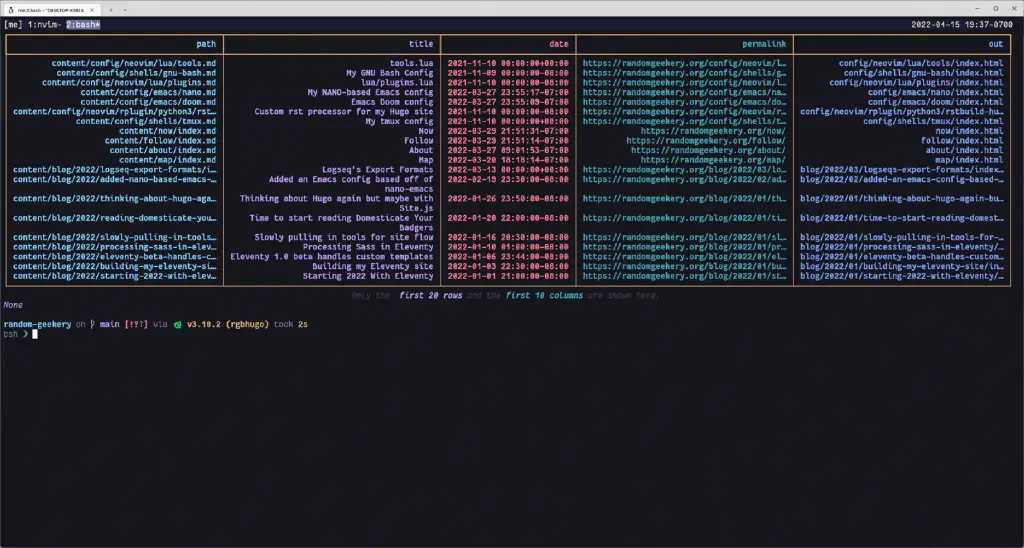Click title Eleventy 1.0 beta handles custom templates
The width and height of the screenshot is (1024, 548).
coord(332,257)
